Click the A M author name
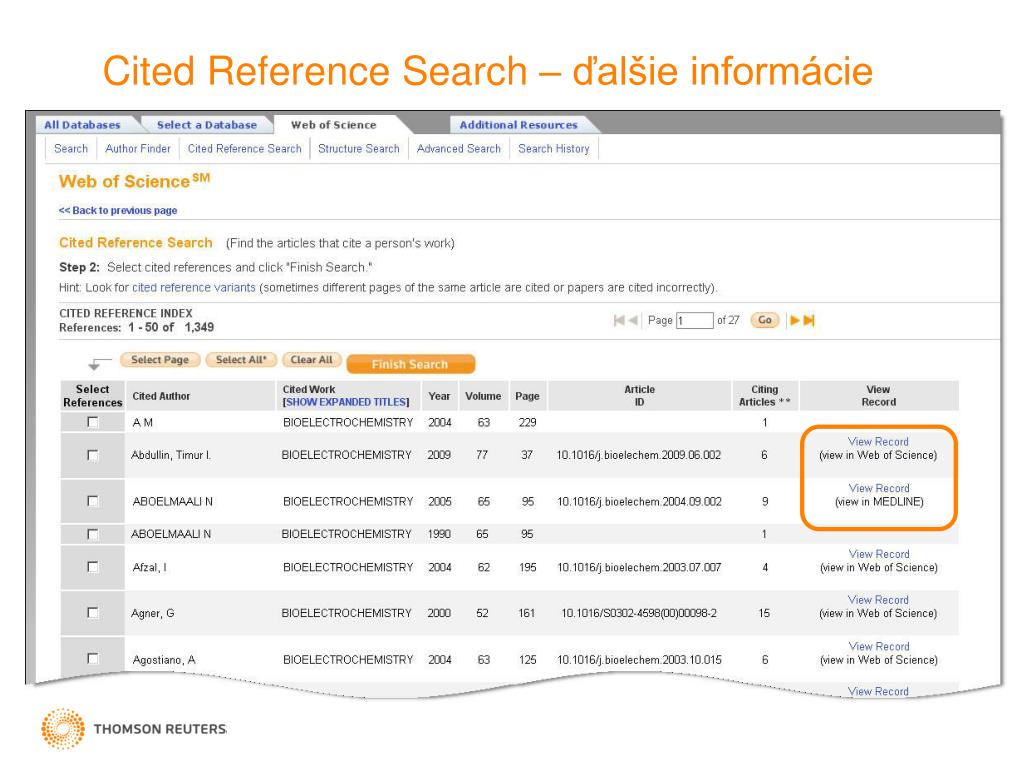The width and height of the screenshot is (1024, 768). coord(142,423)
